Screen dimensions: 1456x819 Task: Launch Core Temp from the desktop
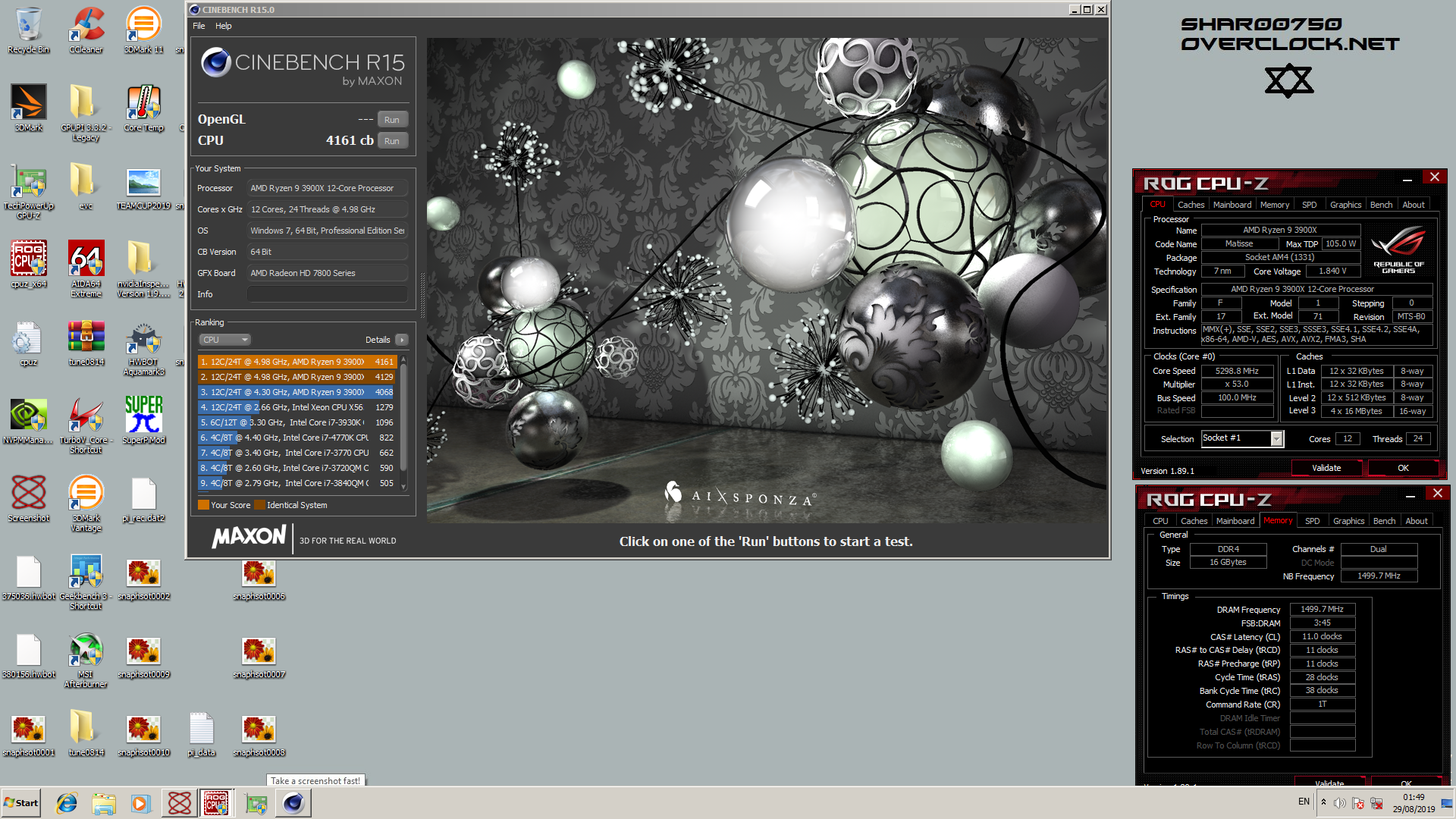[143, 108]
